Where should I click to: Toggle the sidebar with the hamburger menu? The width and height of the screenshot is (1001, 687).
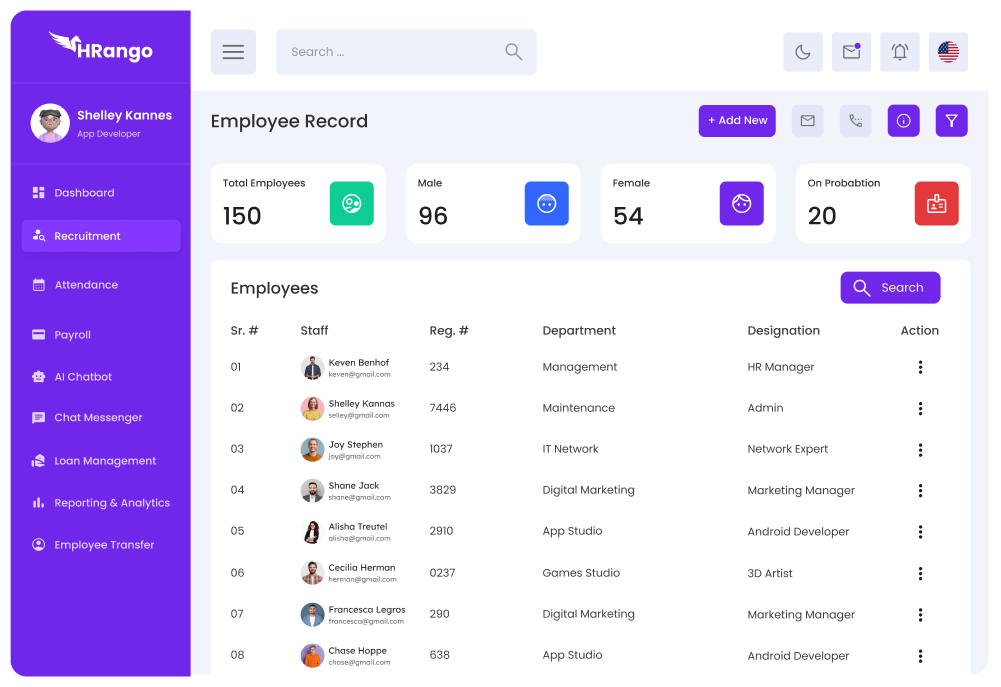click(x=233, y=52)
